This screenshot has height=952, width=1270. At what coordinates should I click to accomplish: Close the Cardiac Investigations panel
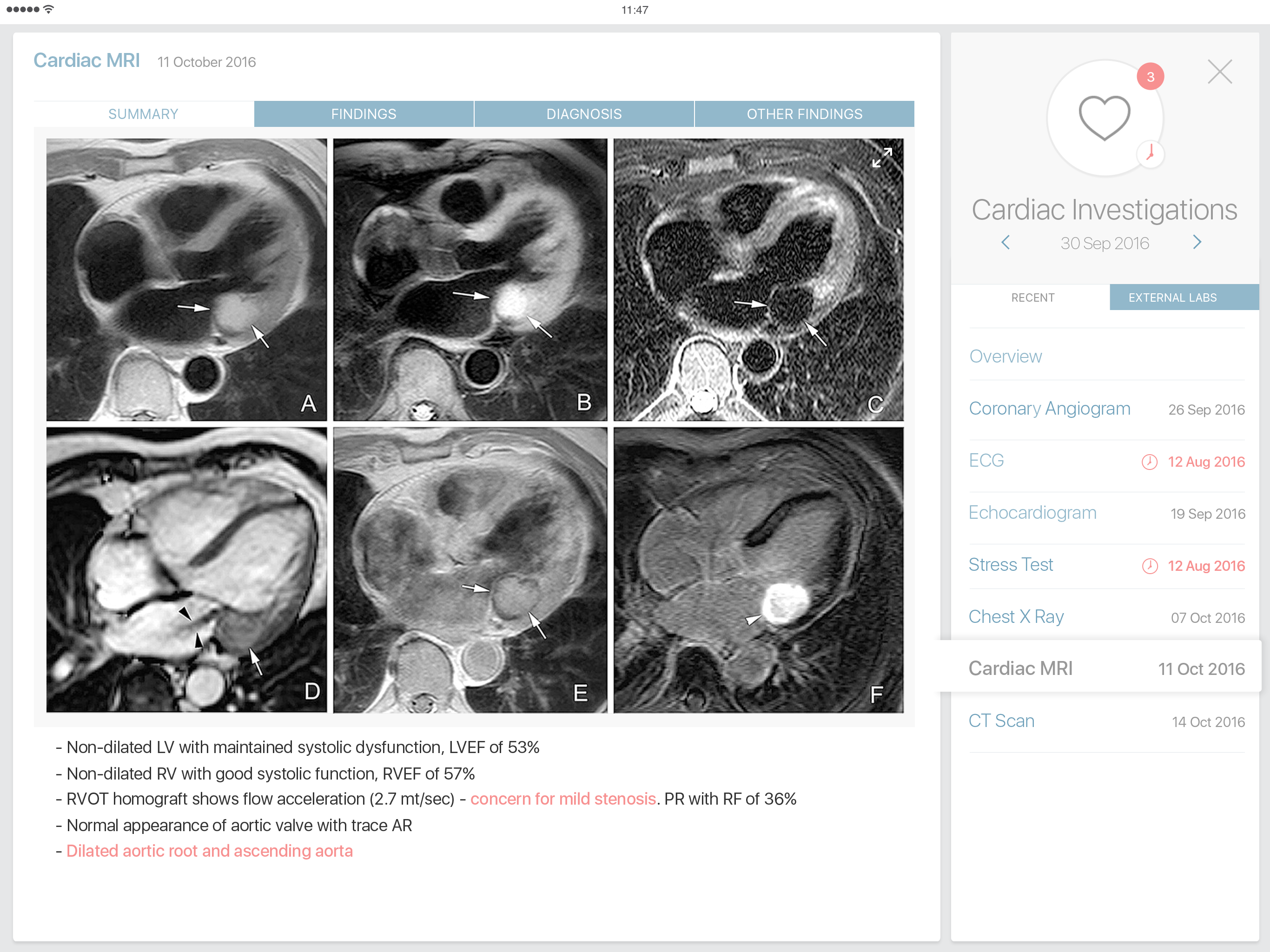click(x=1219, y=73)
